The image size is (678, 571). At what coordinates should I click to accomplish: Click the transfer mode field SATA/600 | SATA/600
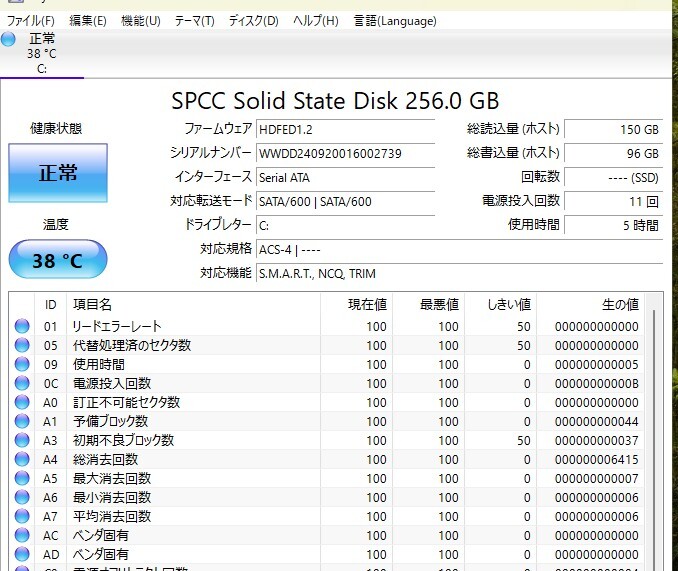coord(345,201)
